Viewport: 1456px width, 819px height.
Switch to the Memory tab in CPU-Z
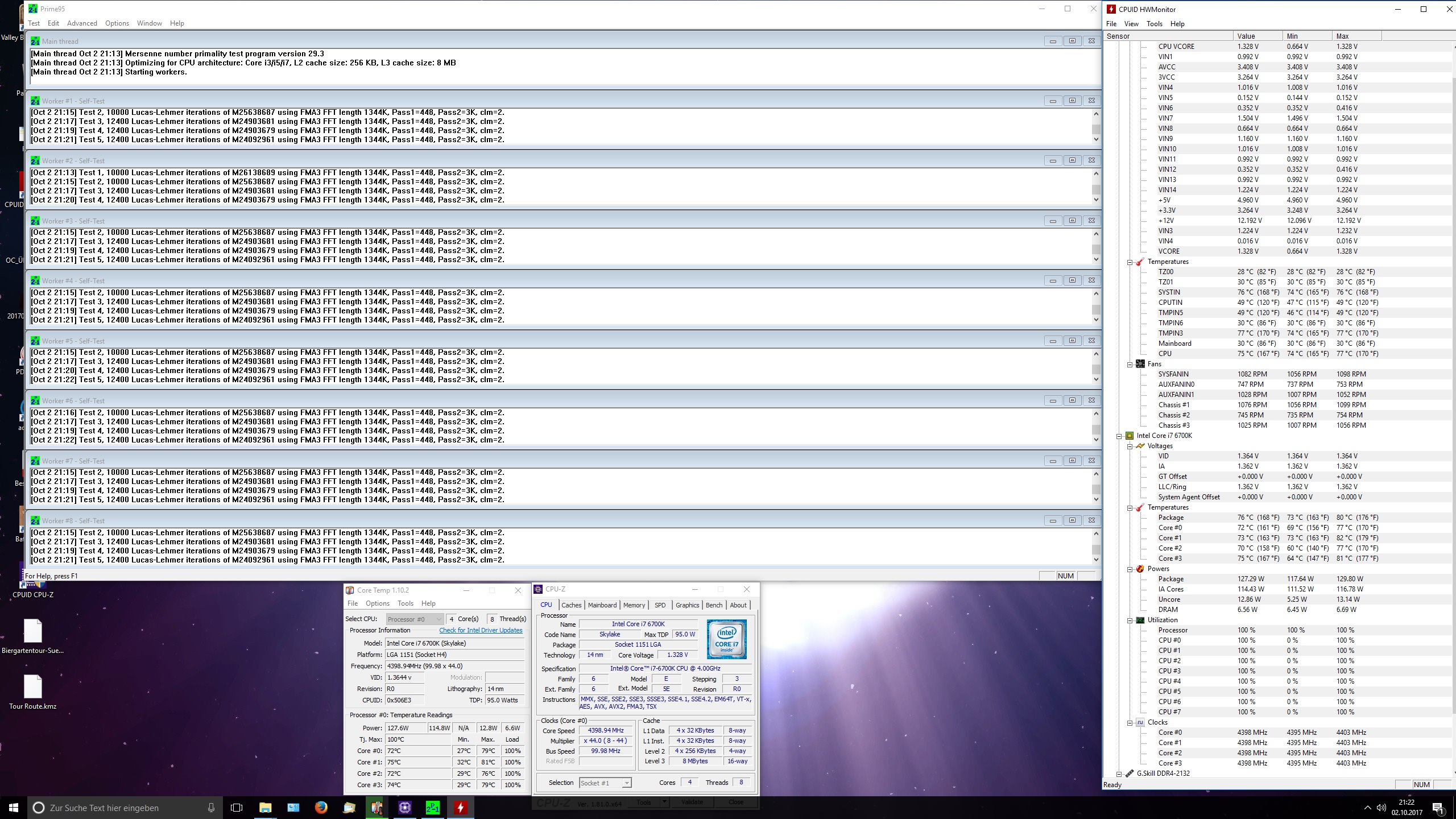[634, 605]
